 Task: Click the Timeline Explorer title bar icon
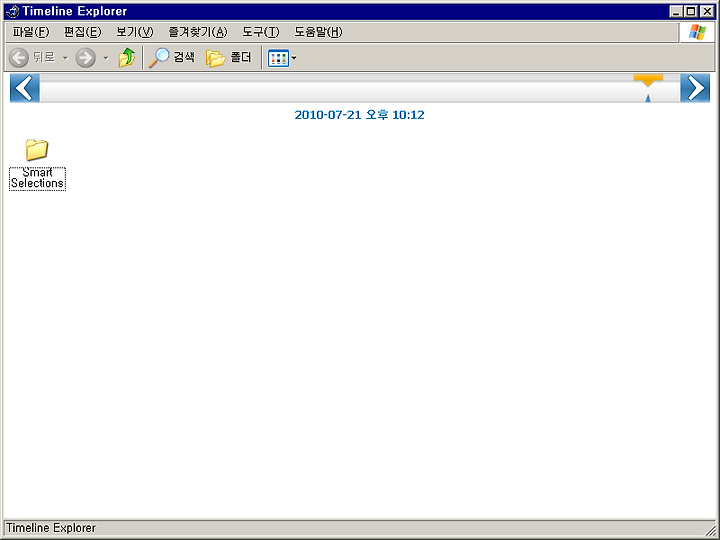[x=12, y=11]
